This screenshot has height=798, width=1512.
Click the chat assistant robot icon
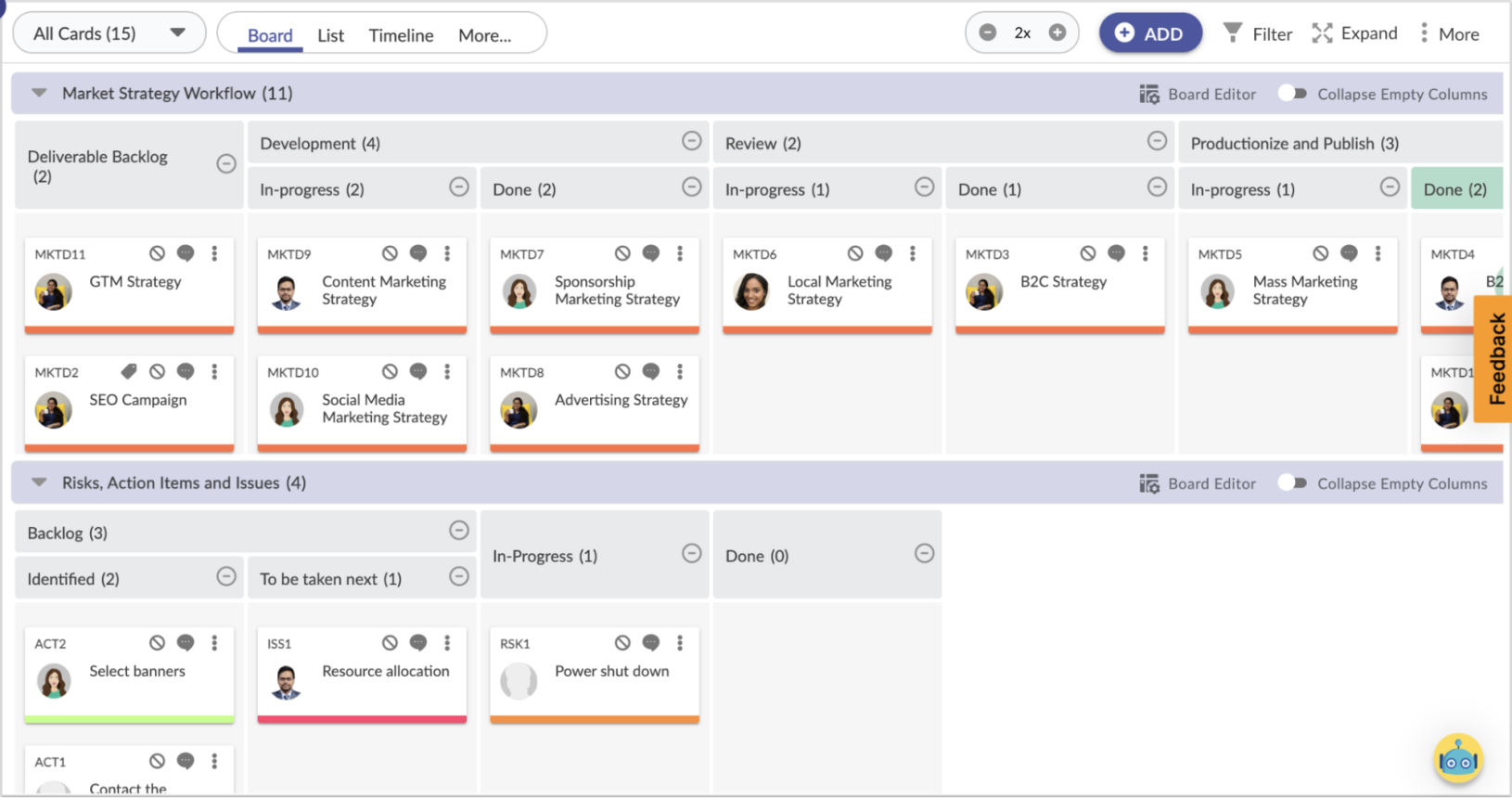coord(1457,759)
